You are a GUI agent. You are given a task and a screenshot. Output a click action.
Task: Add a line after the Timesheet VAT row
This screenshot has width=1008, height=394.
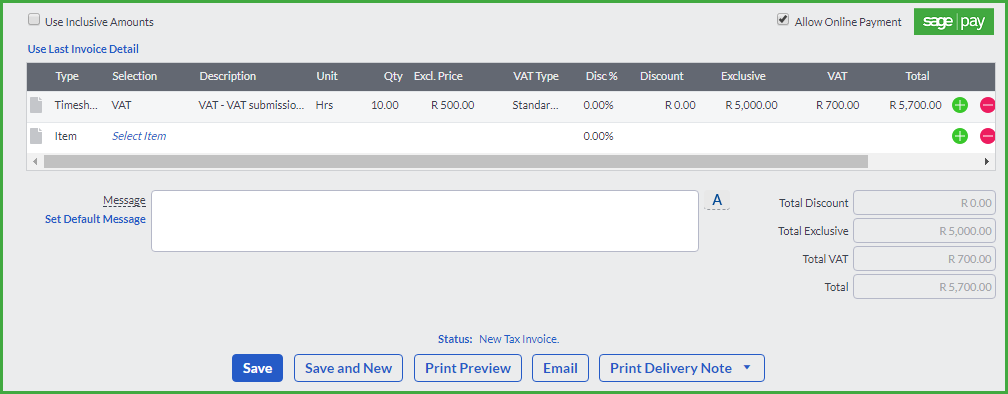(959, 105)
